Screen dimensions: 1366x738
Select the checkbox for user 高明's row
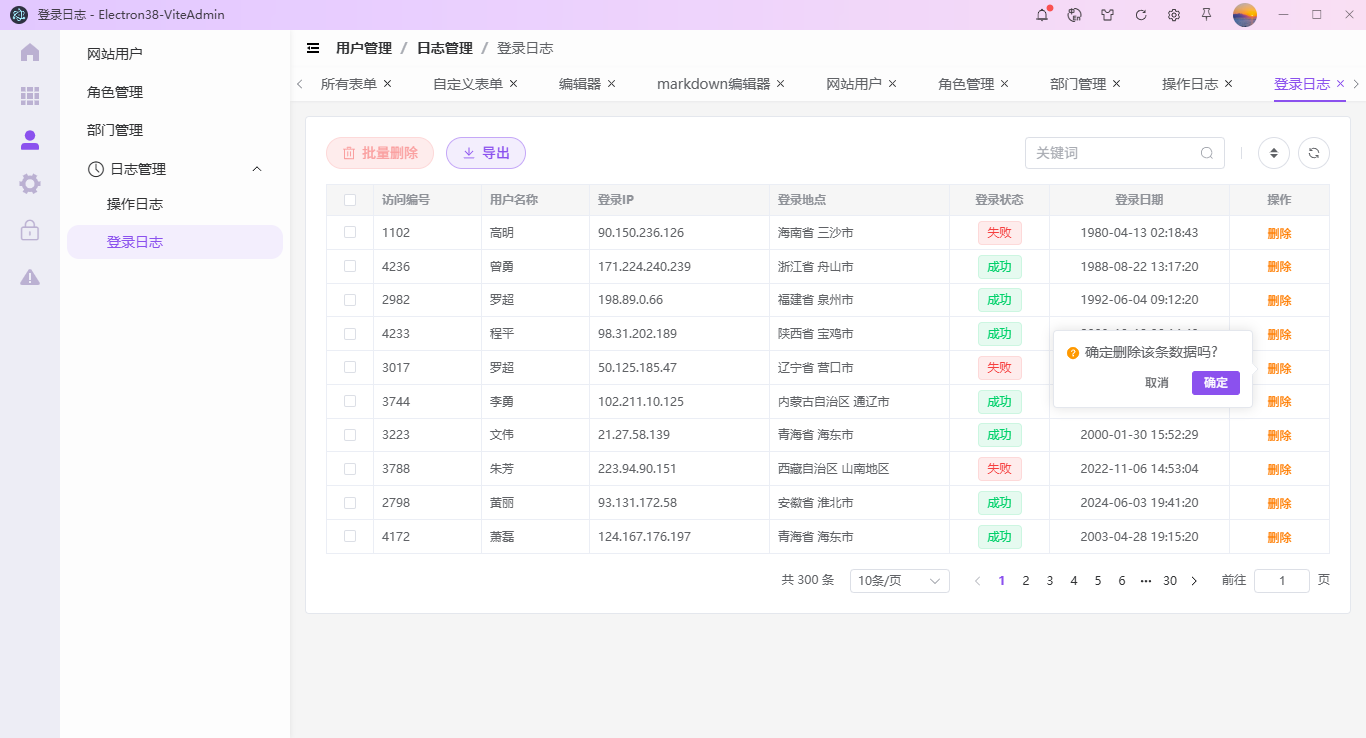(x=349, y=232)
